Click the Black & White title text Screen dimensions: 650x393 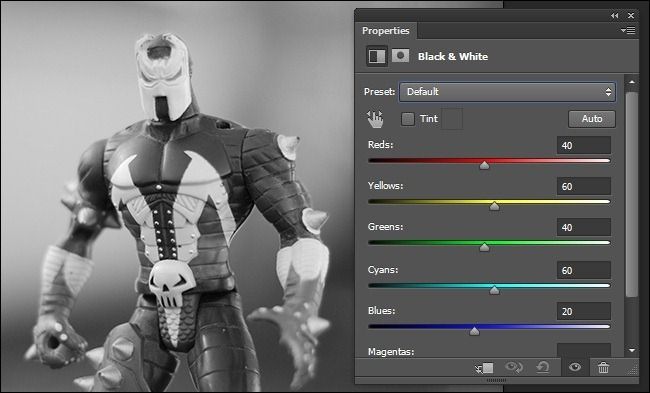(x=453, y=56)
